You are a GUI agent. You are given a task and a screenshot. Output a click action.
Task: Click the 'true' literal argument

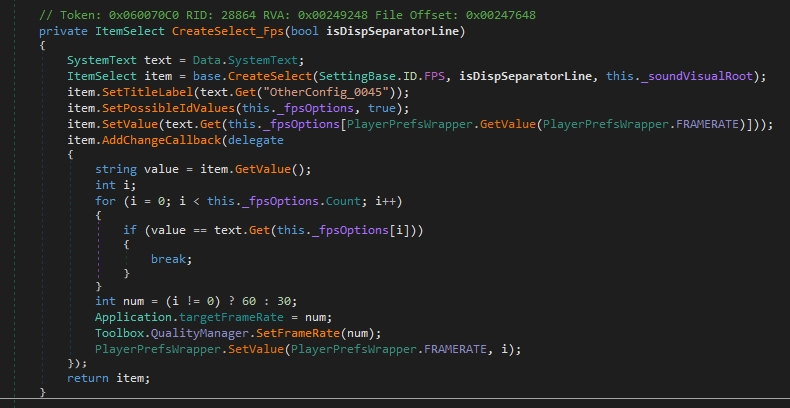tap(382, 108)
